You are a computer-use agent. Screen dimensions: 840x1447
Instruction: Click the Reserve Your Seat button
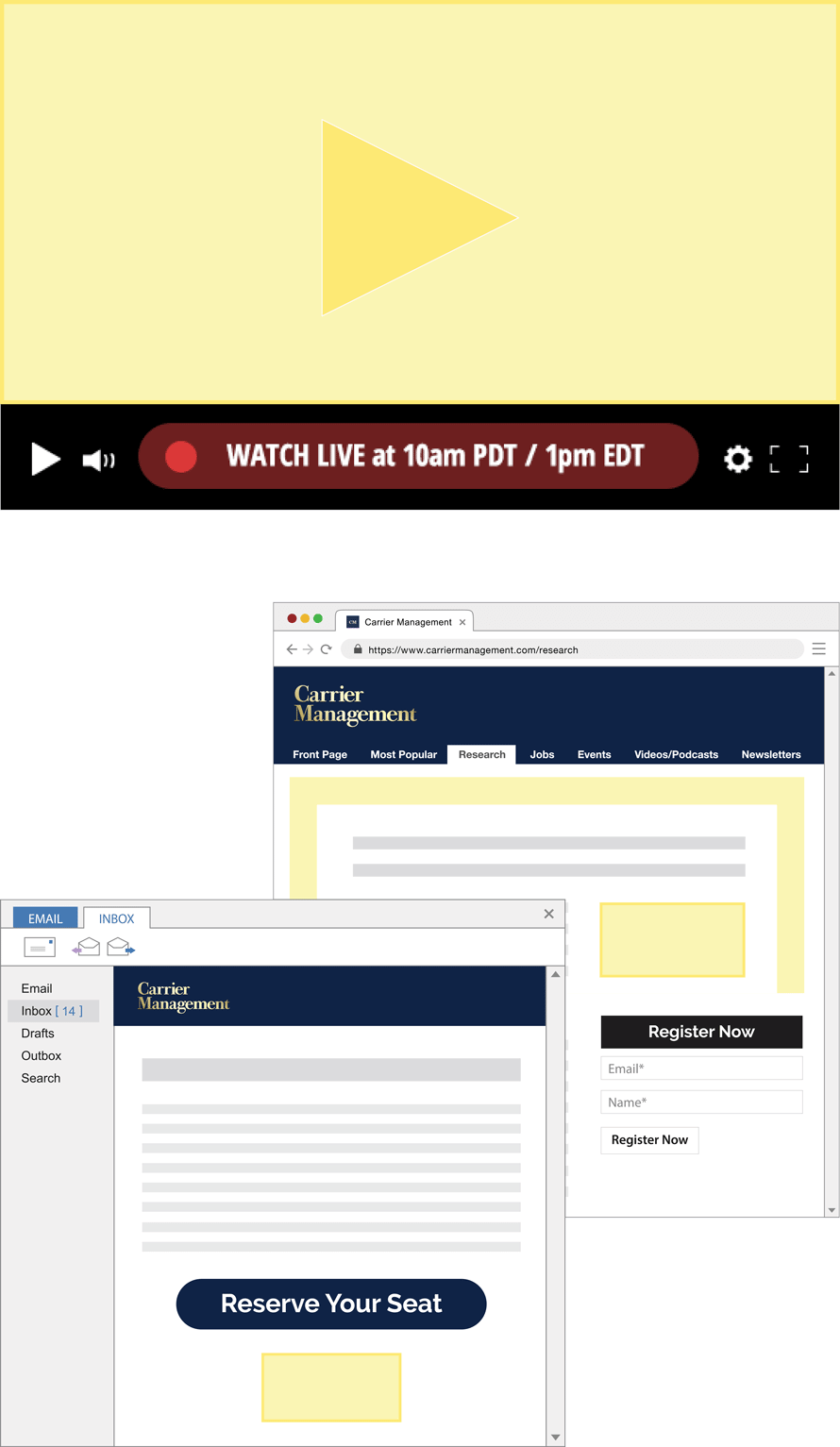[x=331, y=1304]
